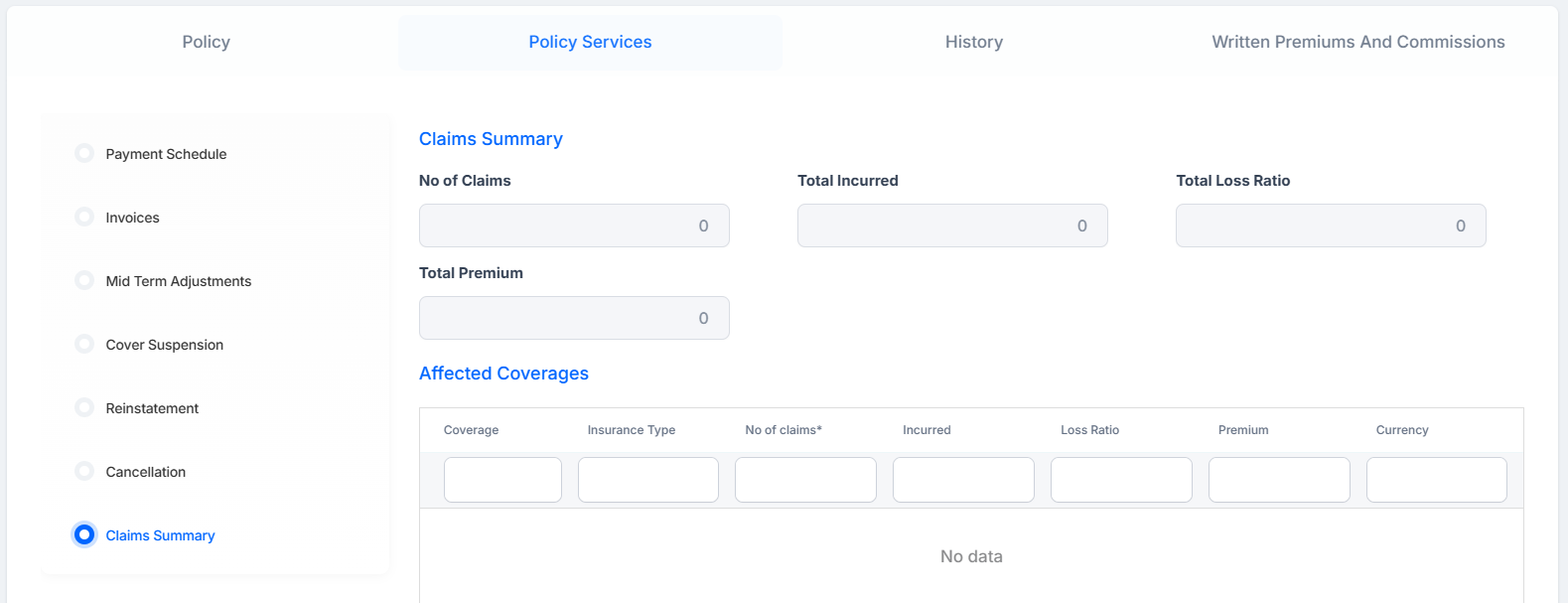Switch to the Policy tab
This screenshot has width=1568, height=603.
pos(206,42)
